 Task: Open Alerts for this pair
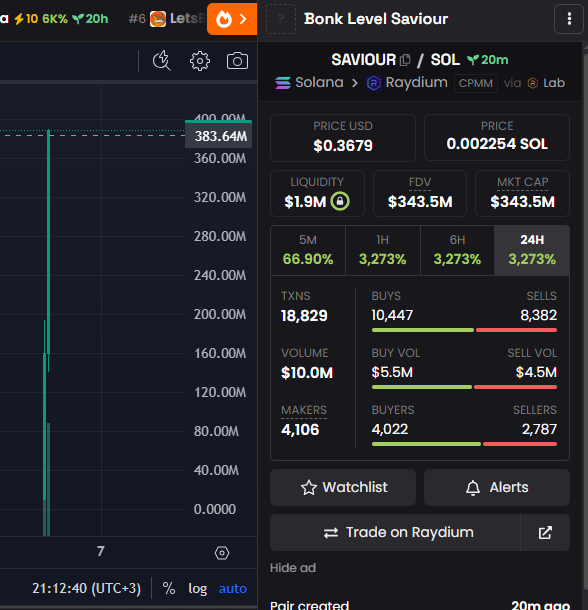[x=497, y=487]
